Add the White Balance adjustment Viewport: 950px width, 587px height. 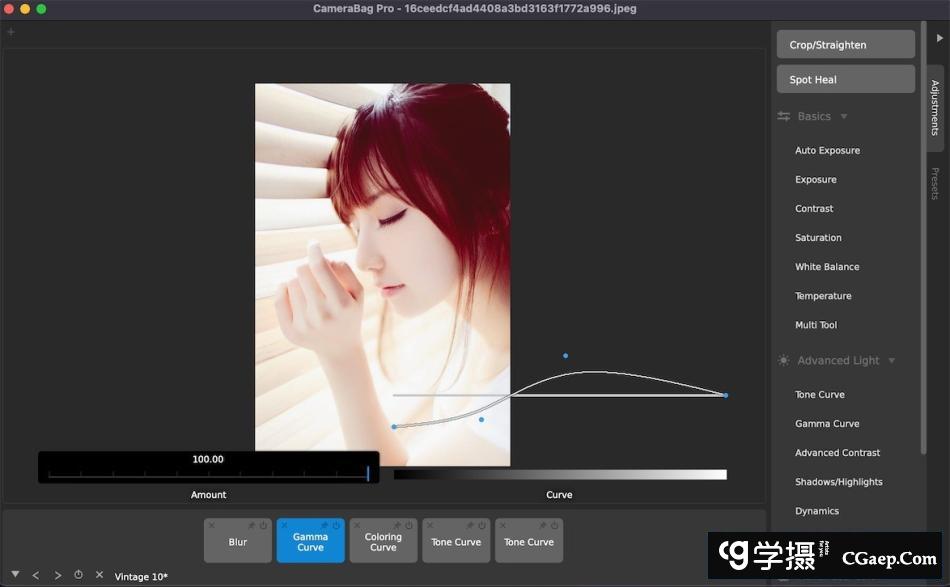[827, 267]
